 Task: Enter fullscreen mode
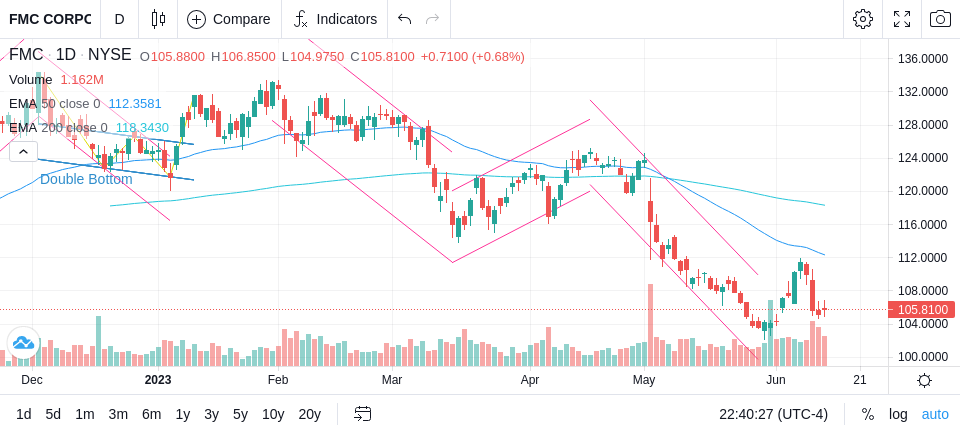[x=902, y=19]
